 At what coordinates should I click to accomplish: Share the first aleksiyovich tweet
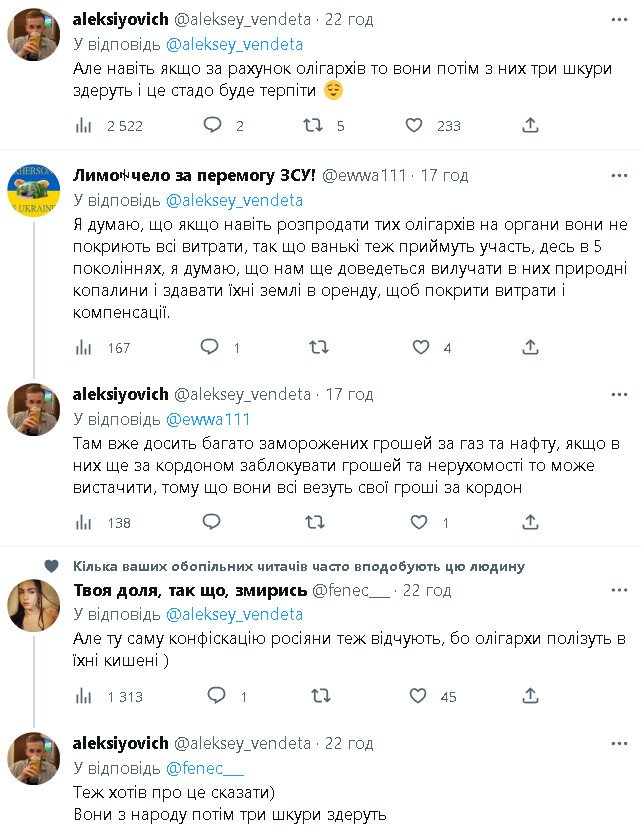pyautogui.click(x=530, y=125)
